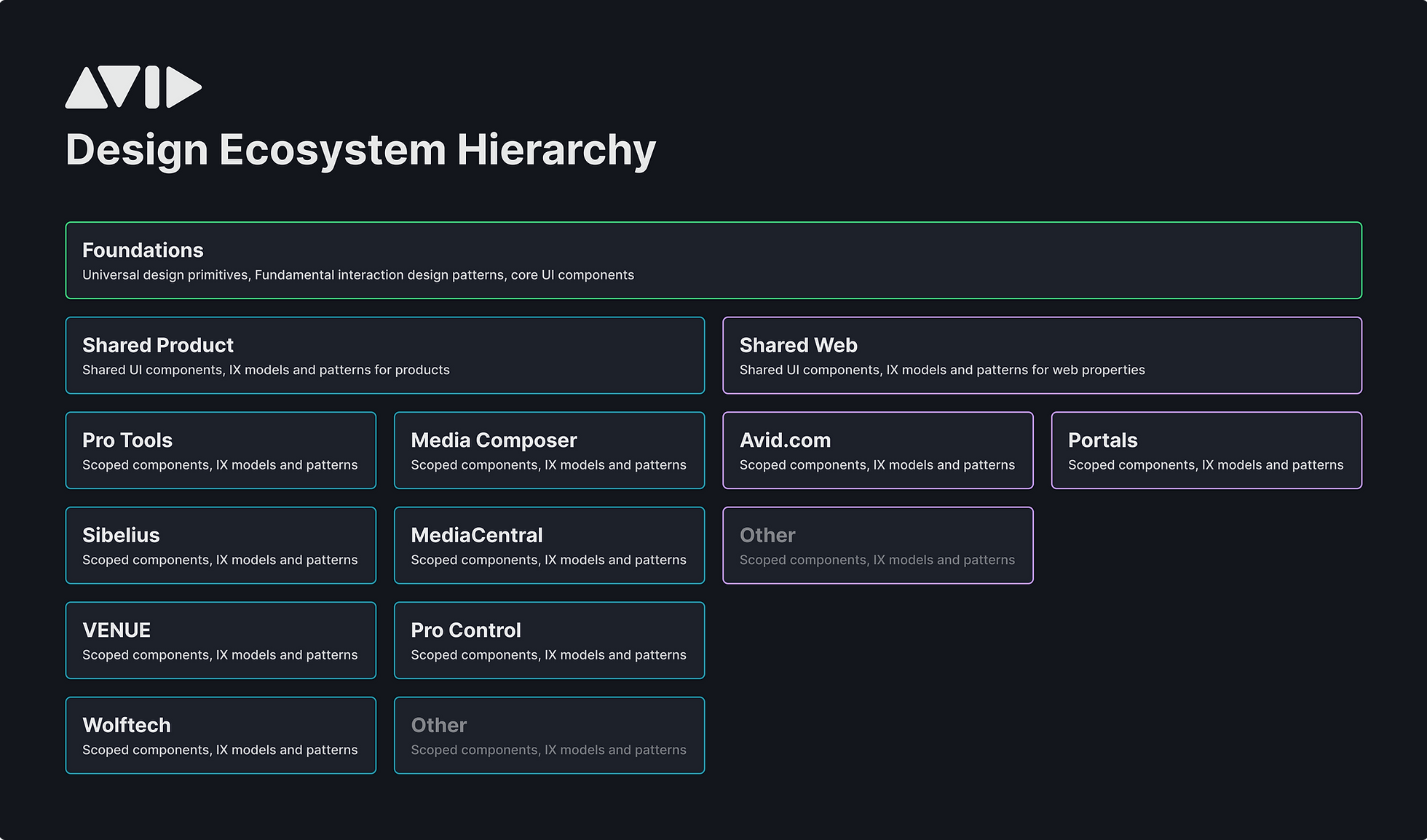Click the Design Ecosystem Hierarchy title
This screenshot has width=1427, height=840.
(360, 149)
